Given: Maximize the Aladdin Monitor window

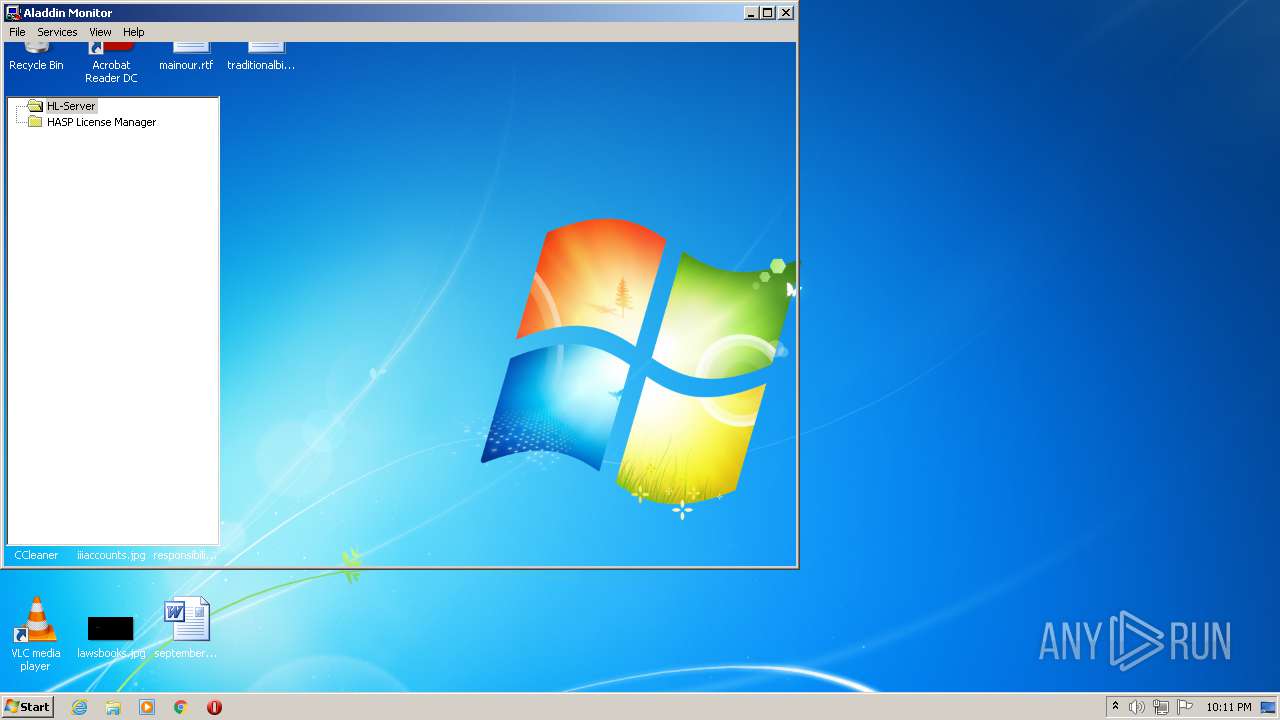Looking at the screenshot, I should tap(767, 13).
